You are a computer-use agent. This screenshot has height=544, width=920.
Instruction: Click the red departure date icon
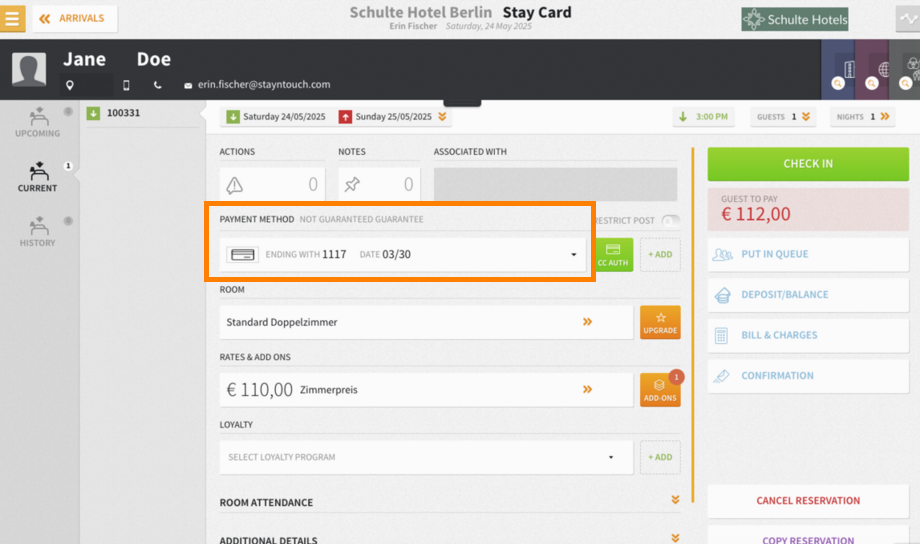345,117
